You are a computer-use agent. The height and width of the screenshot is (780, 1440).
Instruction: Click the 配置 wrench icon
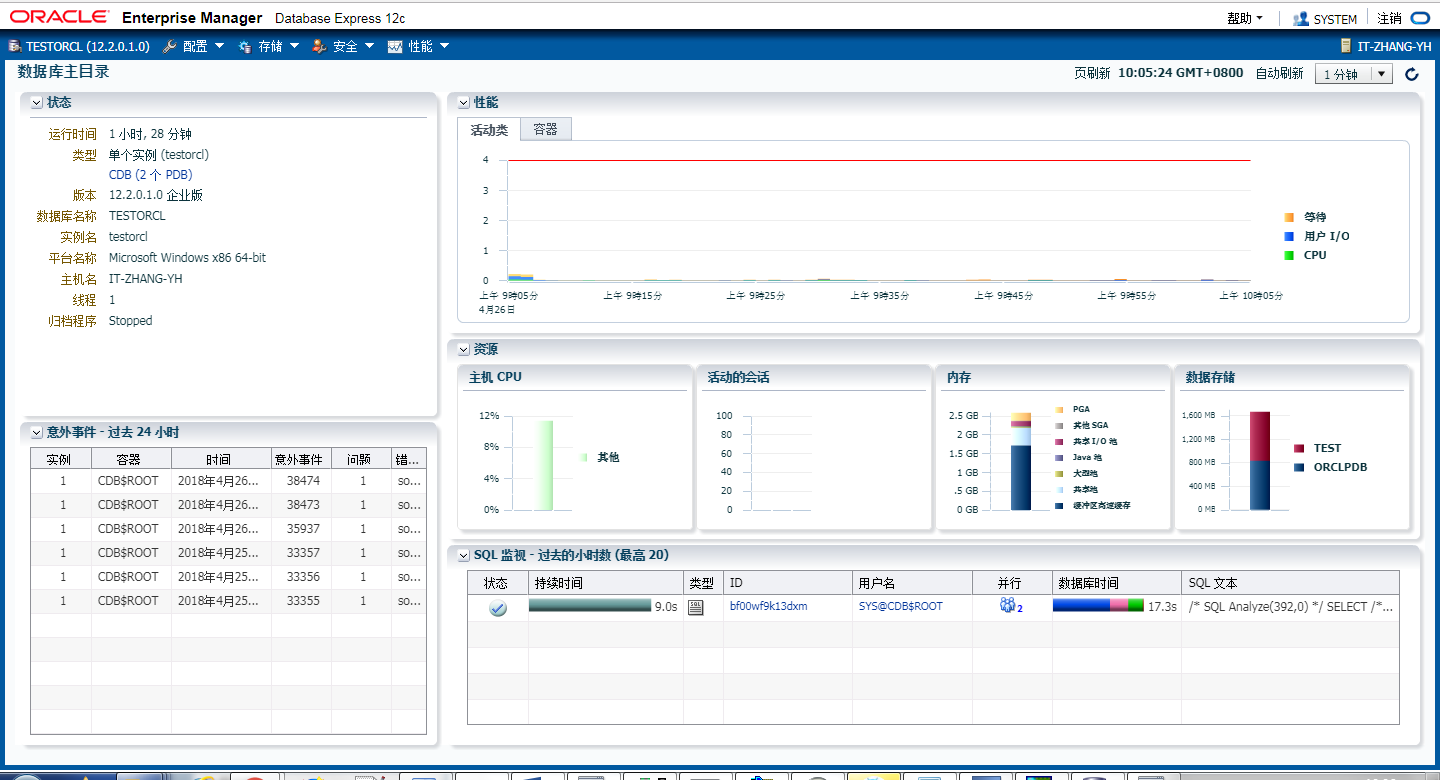click(x=169, y=46)
